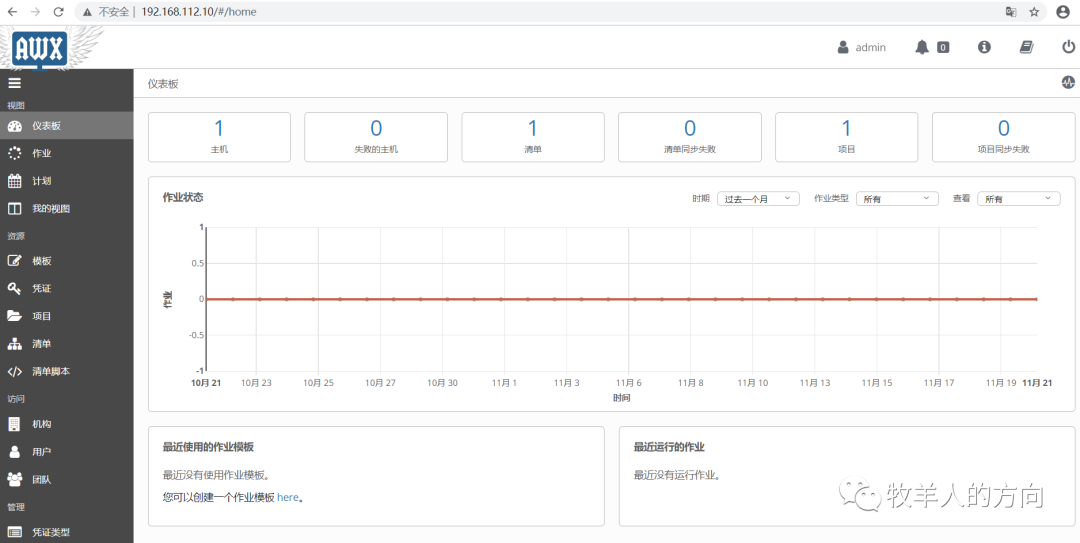
Task: Click the power logout icon
Action: [x=1068, y=47]
